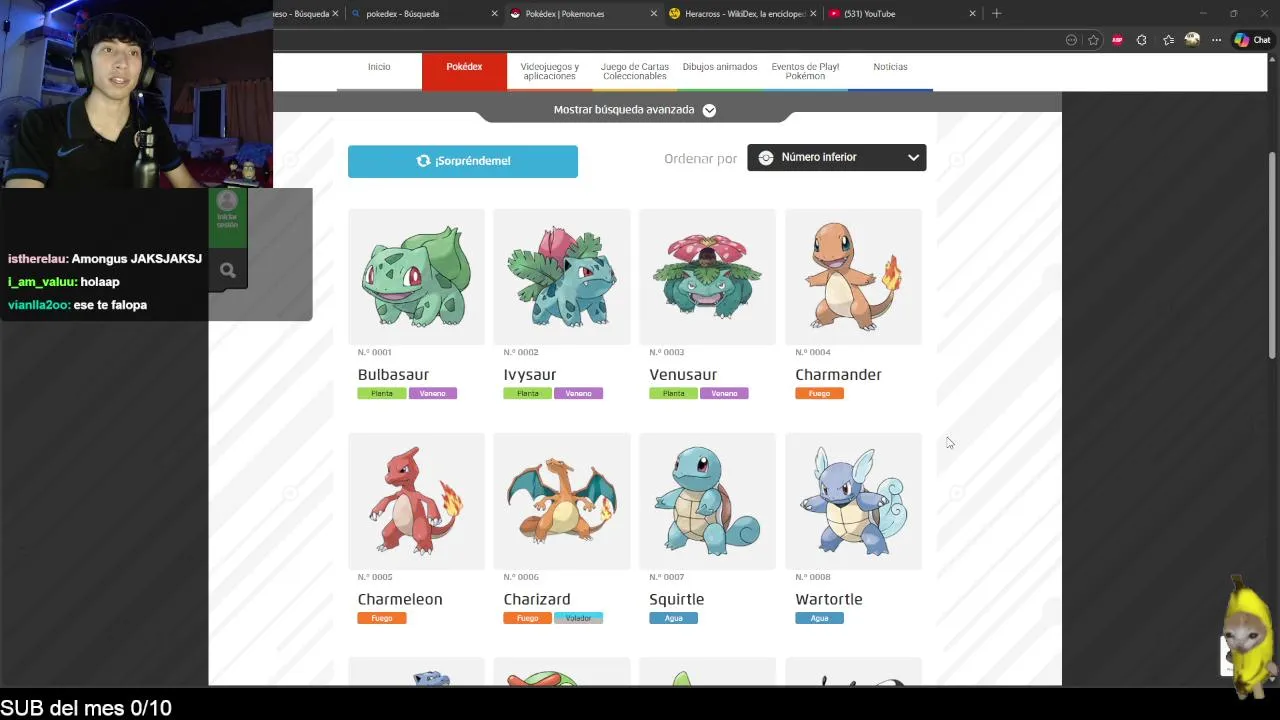Screen dimensions: 1280x720
Task: Open the Dibujos animados tab
Action: point(720,67)
